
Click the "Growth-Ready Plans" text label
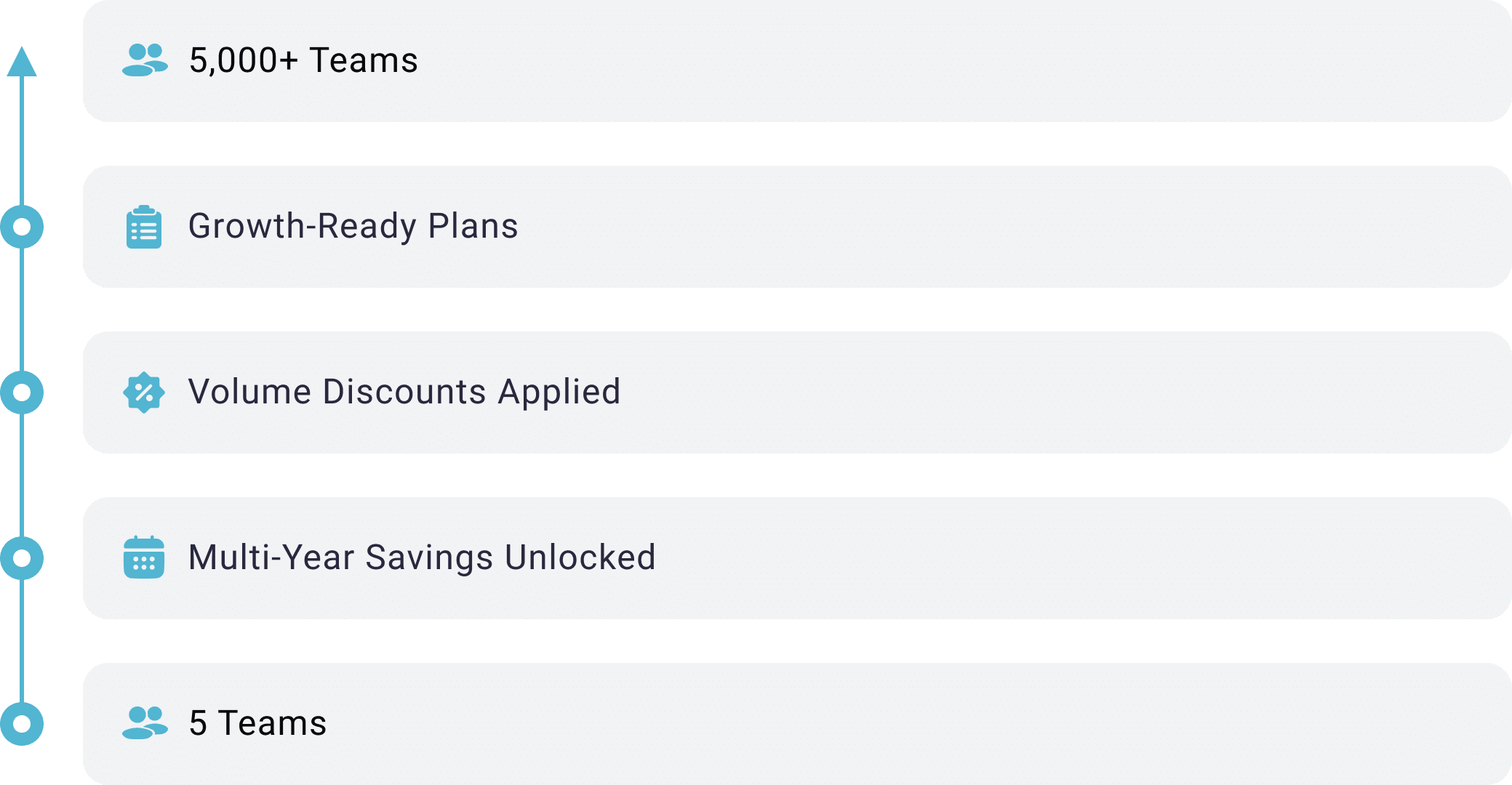tap(353, 227)
